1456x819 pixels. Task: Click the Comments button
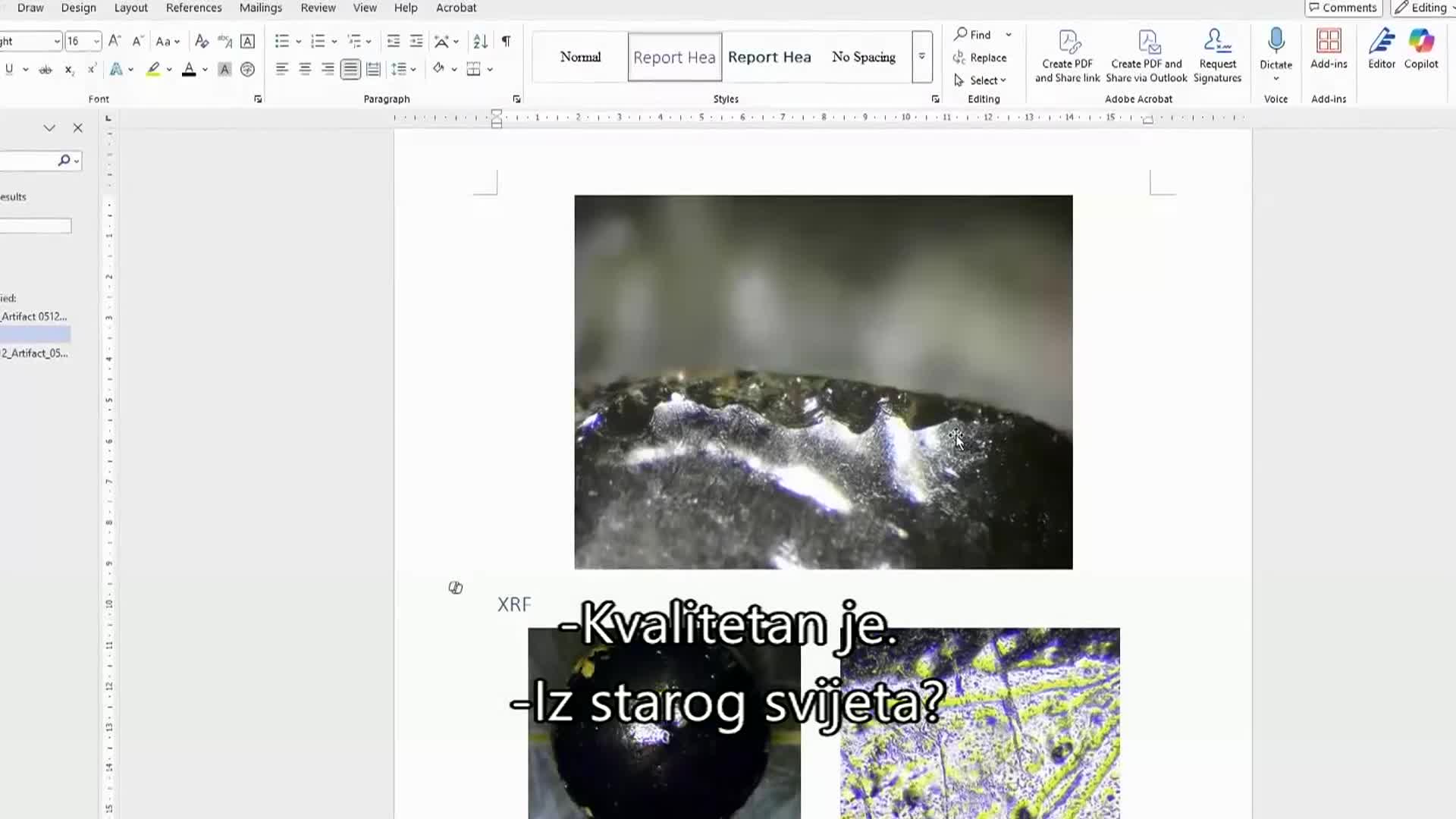pos(1343,8)
